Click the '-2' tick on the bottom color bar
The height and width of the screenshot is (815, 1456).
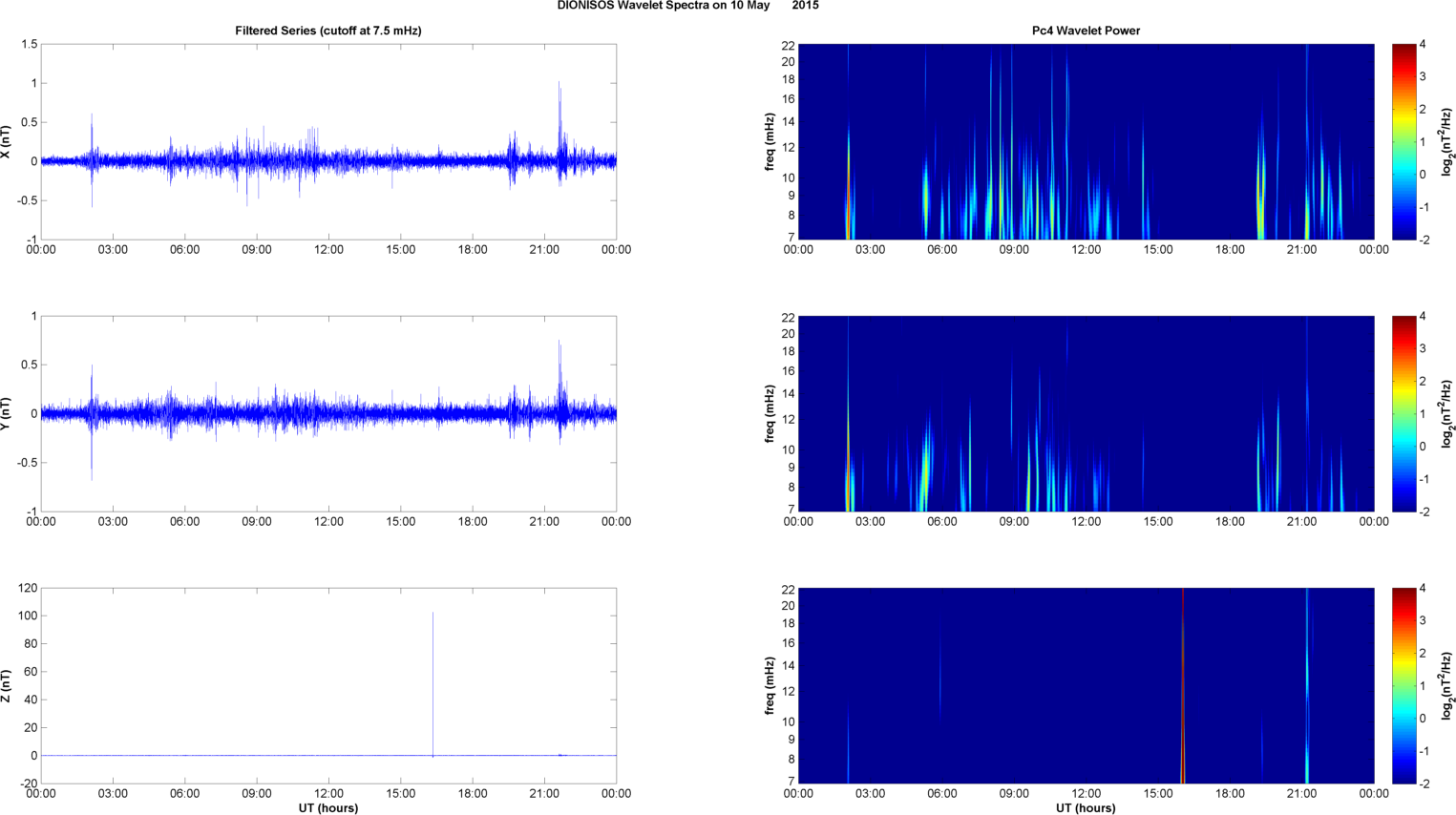point(1424,784)
